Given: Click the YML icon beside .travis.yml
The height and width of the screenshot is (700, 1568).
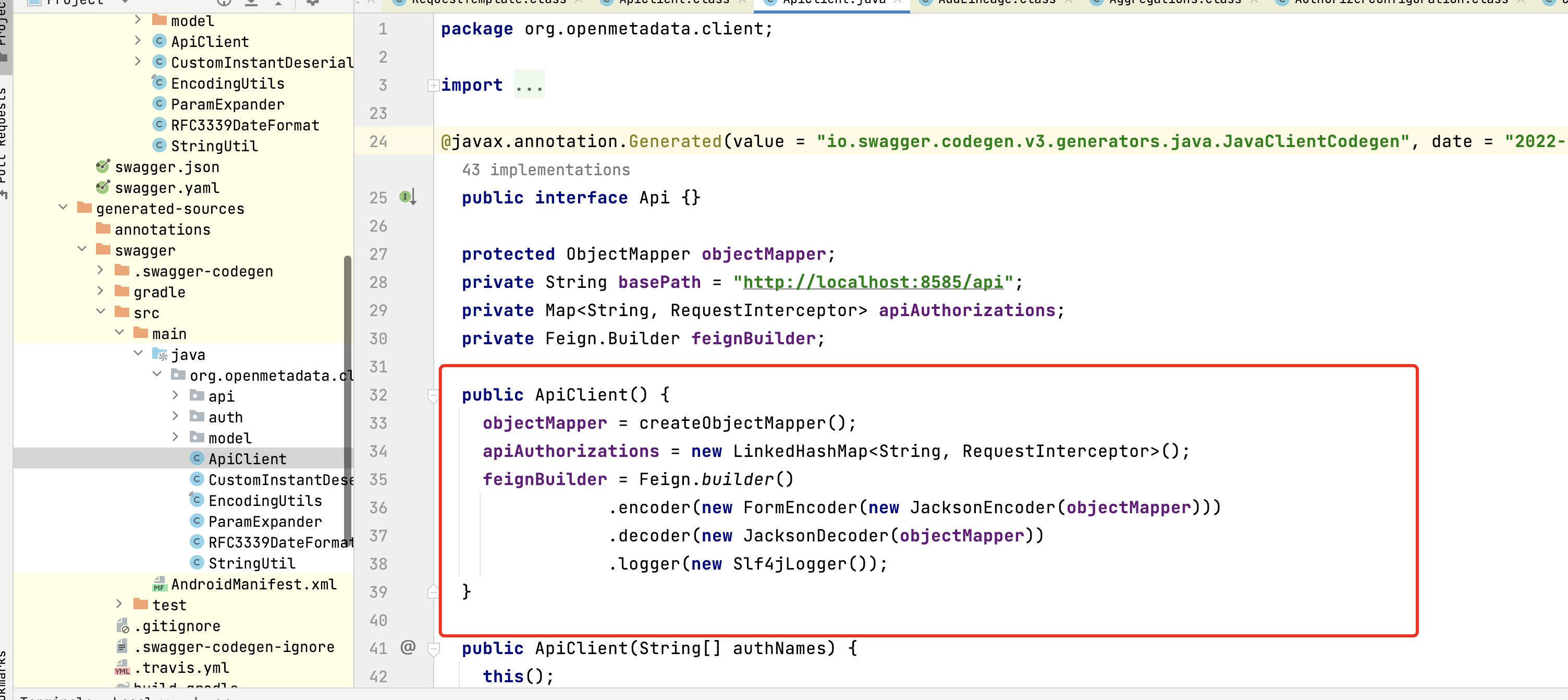Looking at the screenshot, I should tap(123, 667).
